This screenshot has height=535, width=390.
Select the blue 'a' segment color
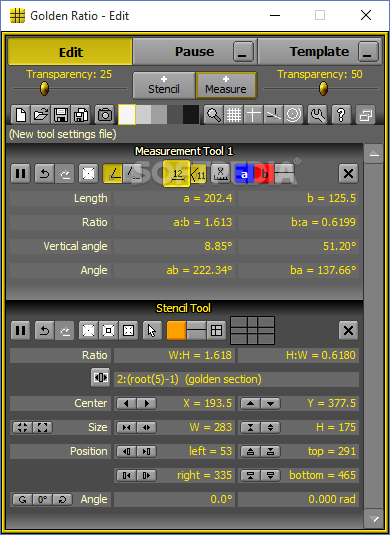tap(244, 174)
